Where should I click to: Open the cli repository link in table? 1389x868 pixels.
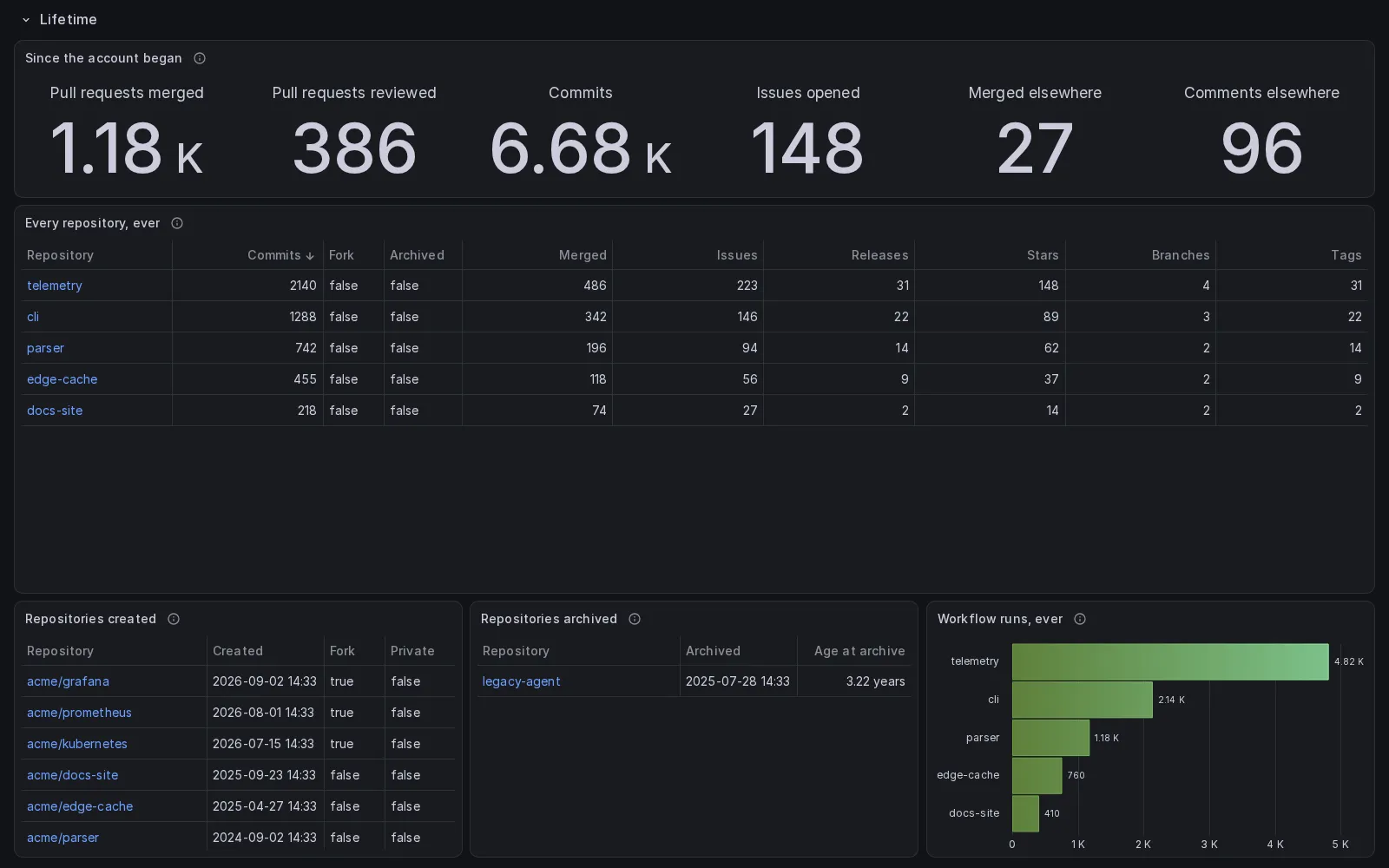[x=33, y=317]
